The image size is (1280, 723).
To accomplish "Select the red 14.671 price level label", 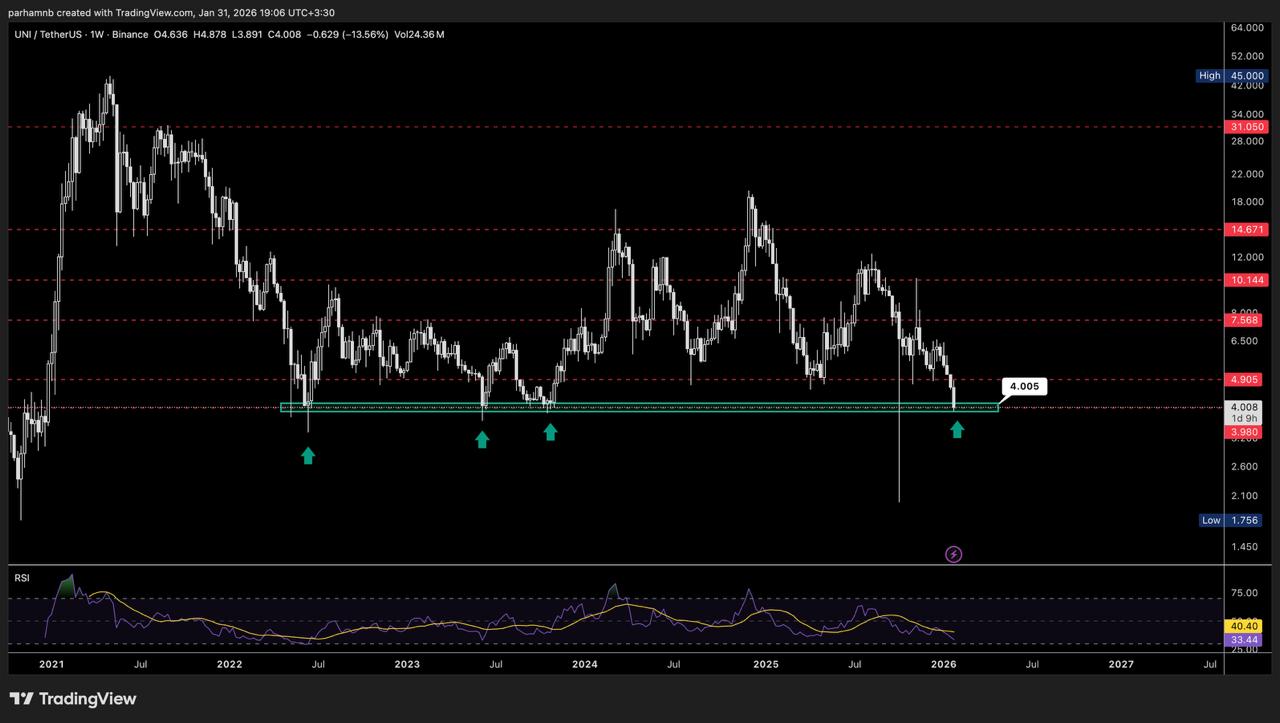I will click(1246, 229).
